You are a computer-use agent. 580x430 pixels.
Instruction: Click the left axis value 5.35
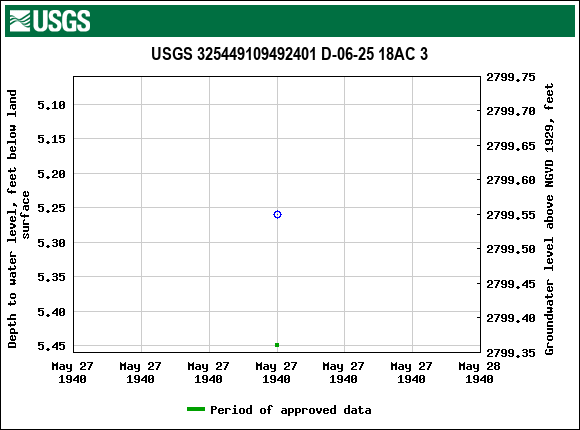click(x=51, y=277)
